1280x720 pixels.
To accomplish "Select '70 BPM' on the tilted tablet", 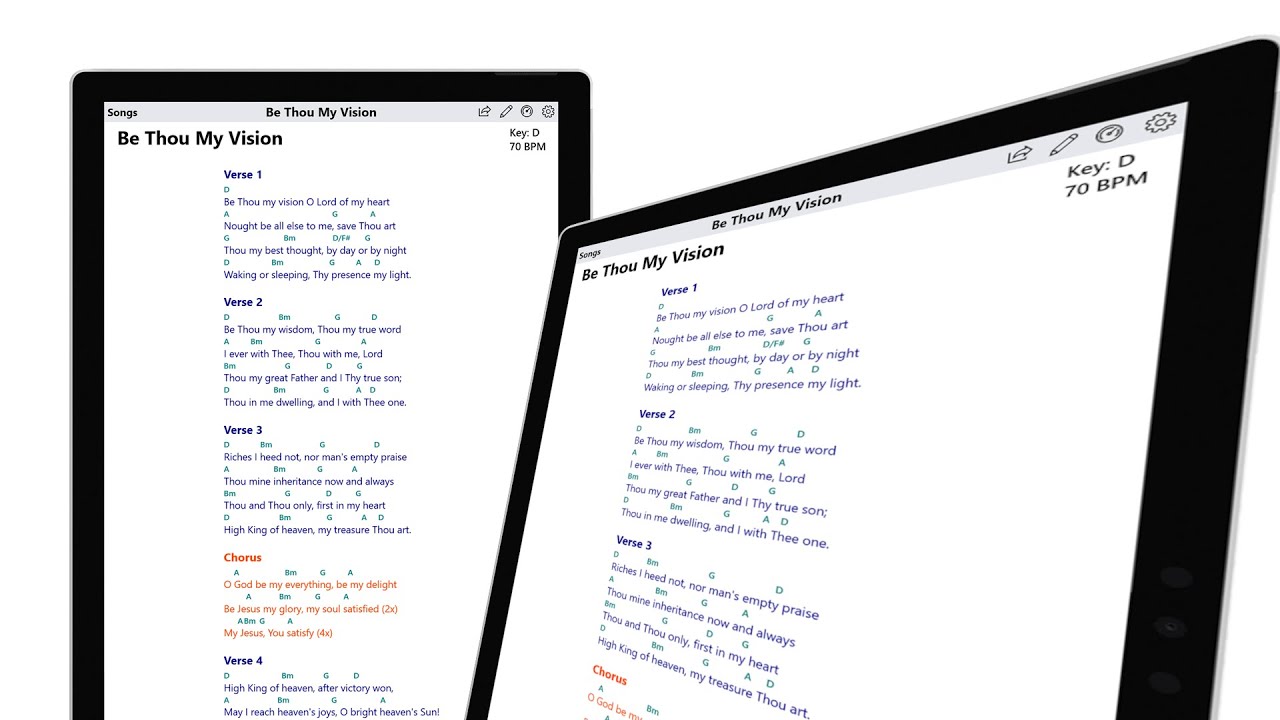I will coord(1105,184).
